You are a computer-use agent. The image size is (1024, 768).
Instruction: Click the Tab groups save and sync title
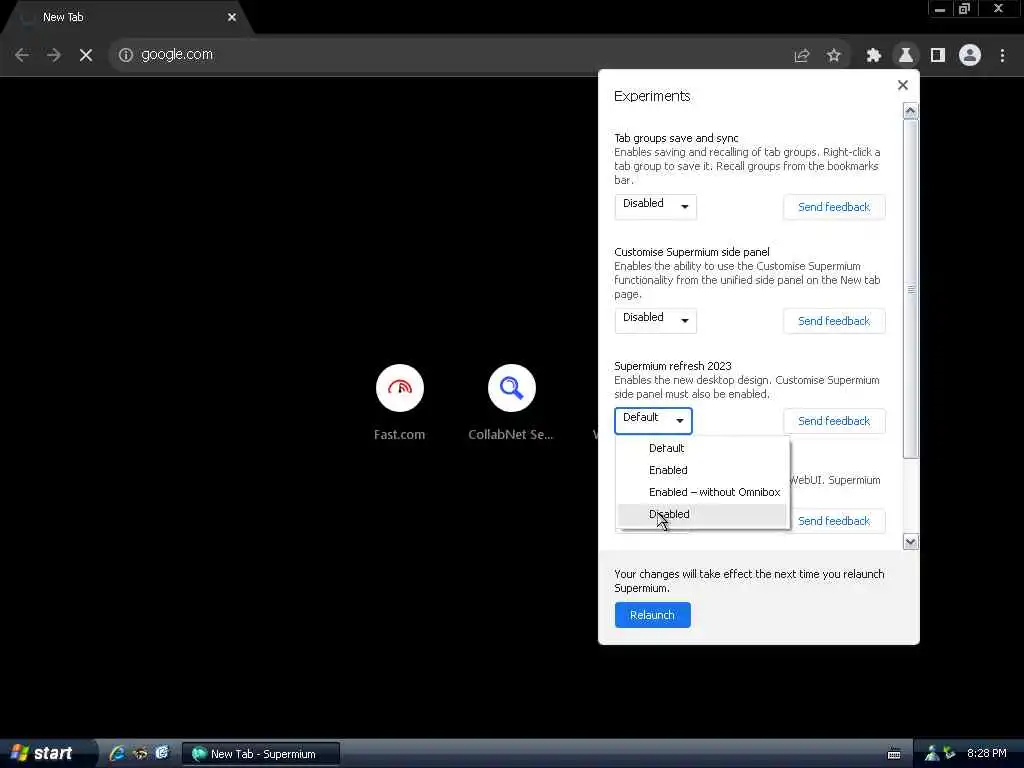[676, 138]
